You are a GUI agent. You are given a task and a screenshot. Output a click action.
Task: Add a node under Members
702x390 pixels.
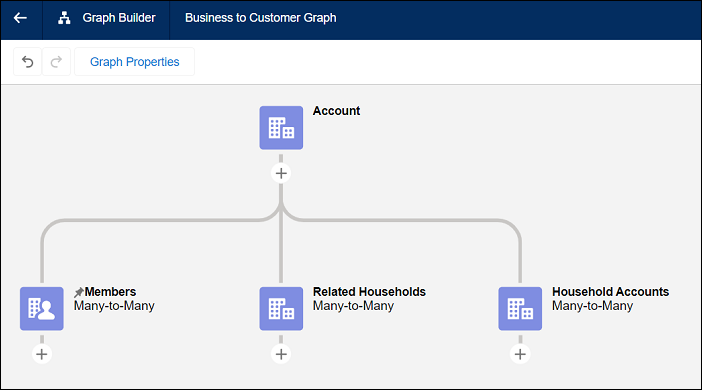coord(42,354)
